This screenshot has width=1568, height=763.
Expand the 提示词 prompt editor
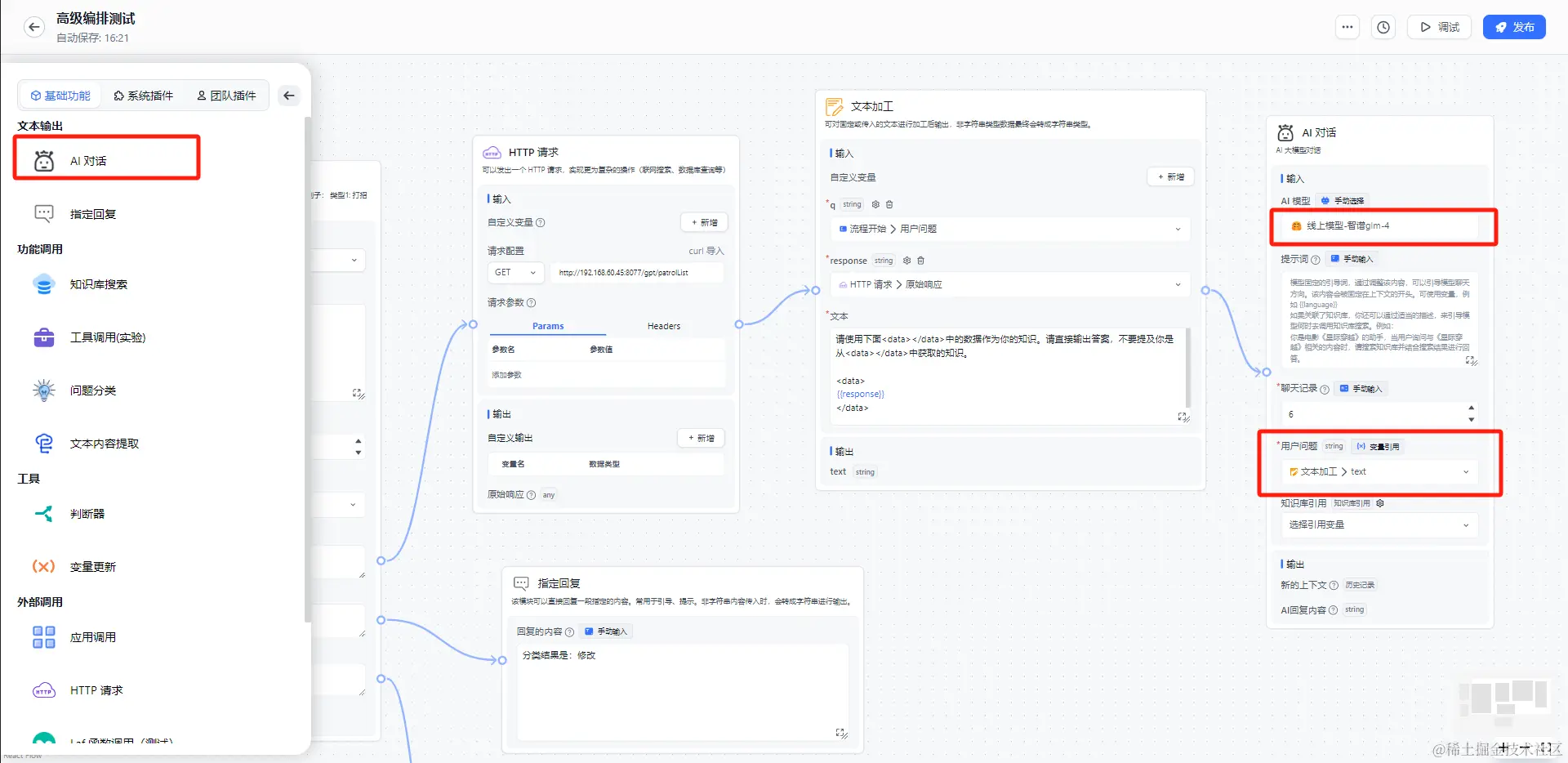tap(1471, 360)
